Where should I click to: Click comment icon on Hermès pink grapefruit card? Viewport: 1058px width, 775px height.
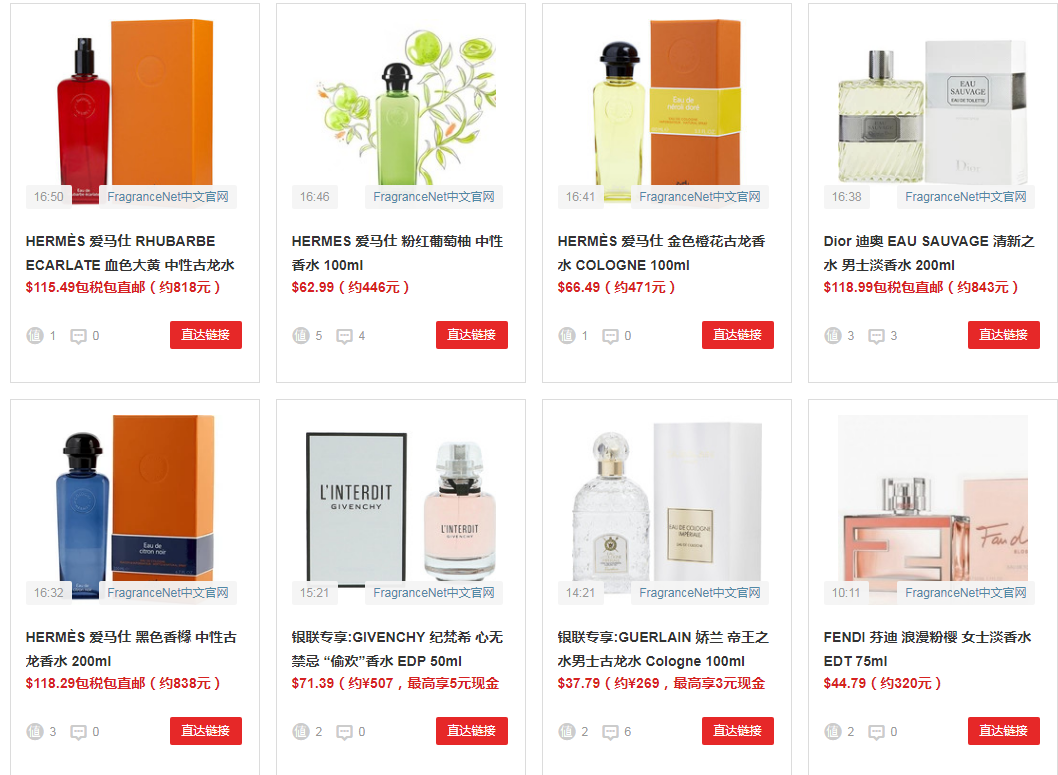(x=345, y=336)
